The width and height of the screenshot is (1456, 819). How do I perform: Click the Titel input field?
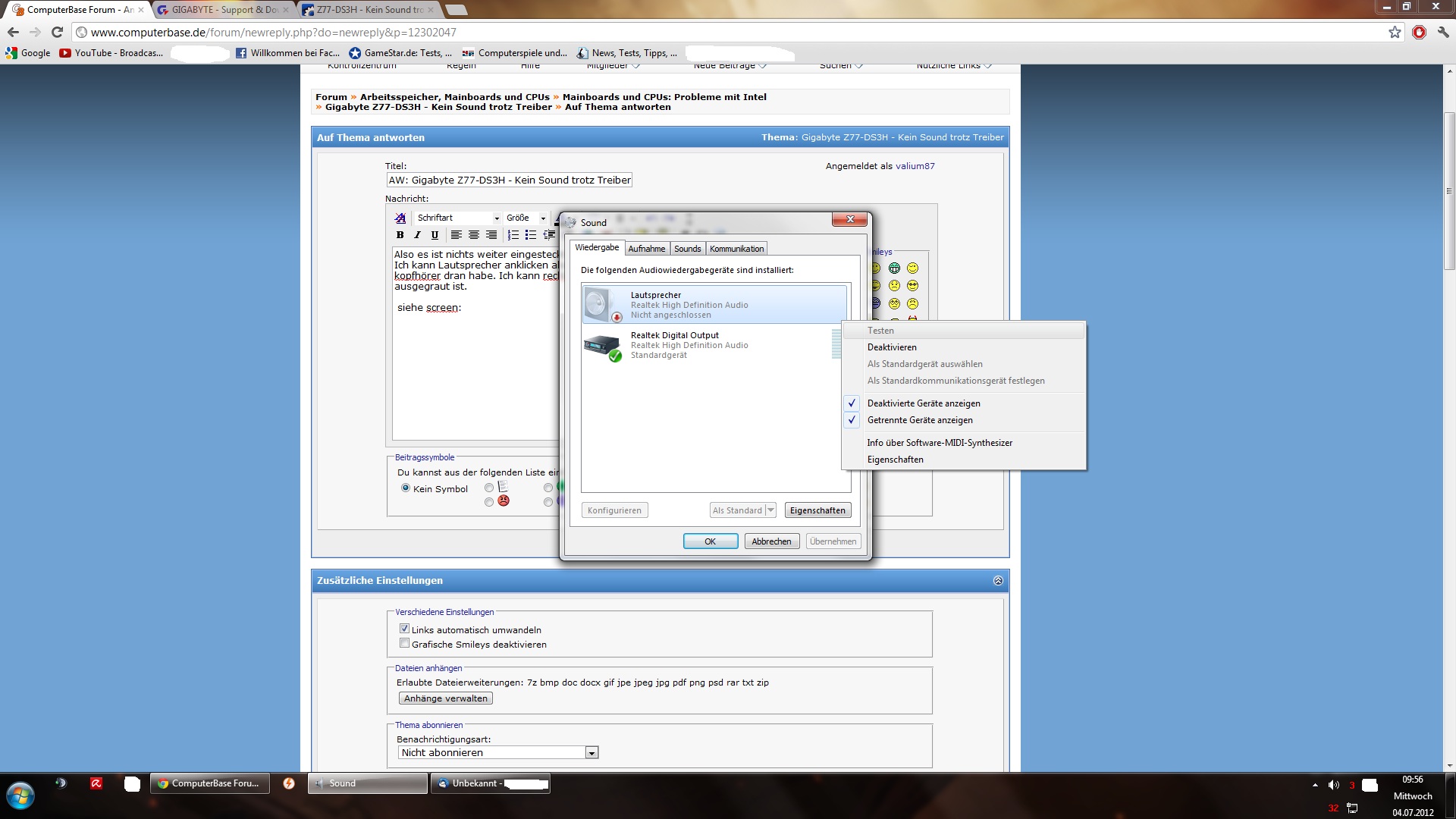click(509, 180)
